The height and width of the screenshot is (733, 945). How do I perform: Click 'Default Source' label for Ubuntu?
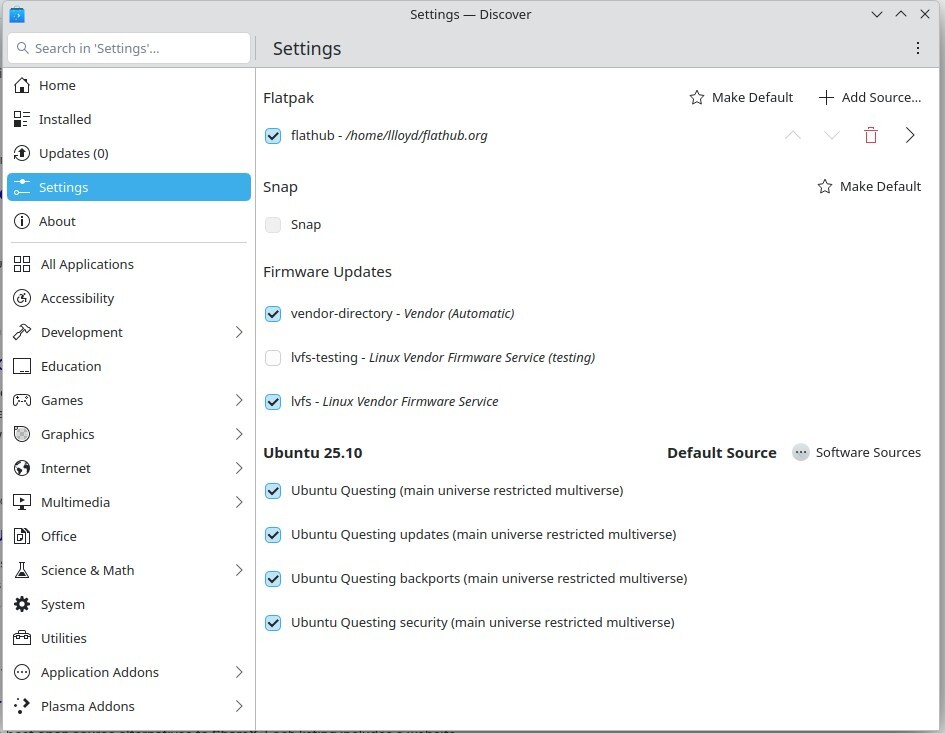click(721, 453)
